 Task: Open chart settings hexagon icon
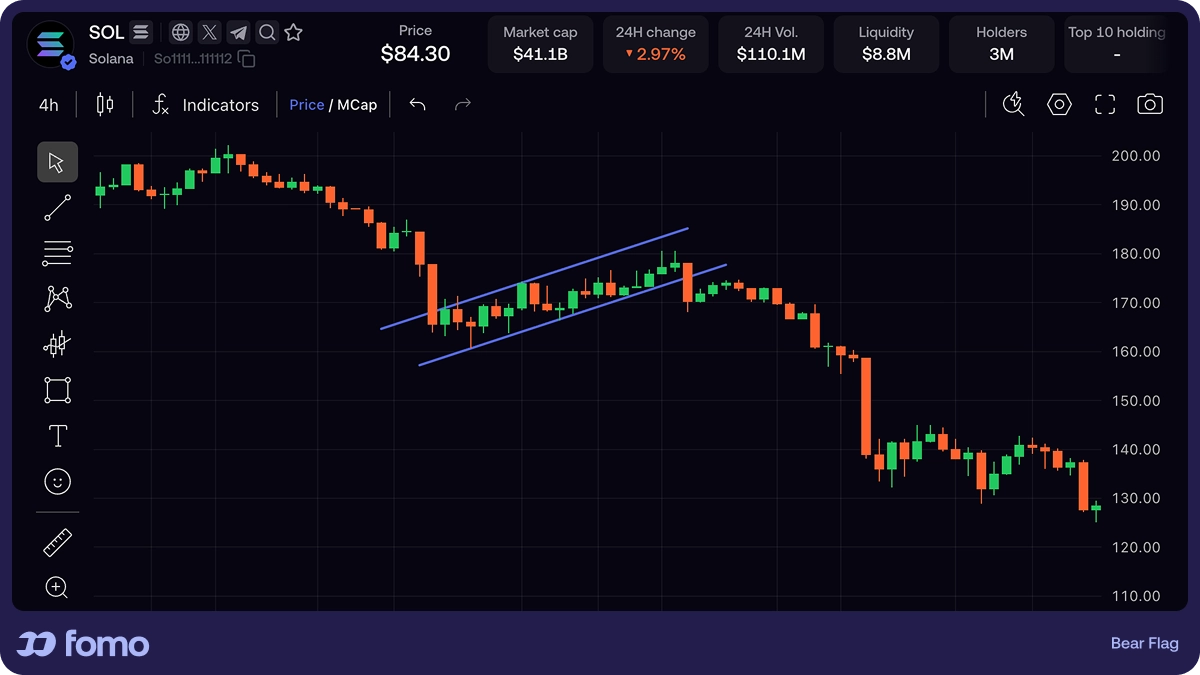click(x=1059, y=104)
